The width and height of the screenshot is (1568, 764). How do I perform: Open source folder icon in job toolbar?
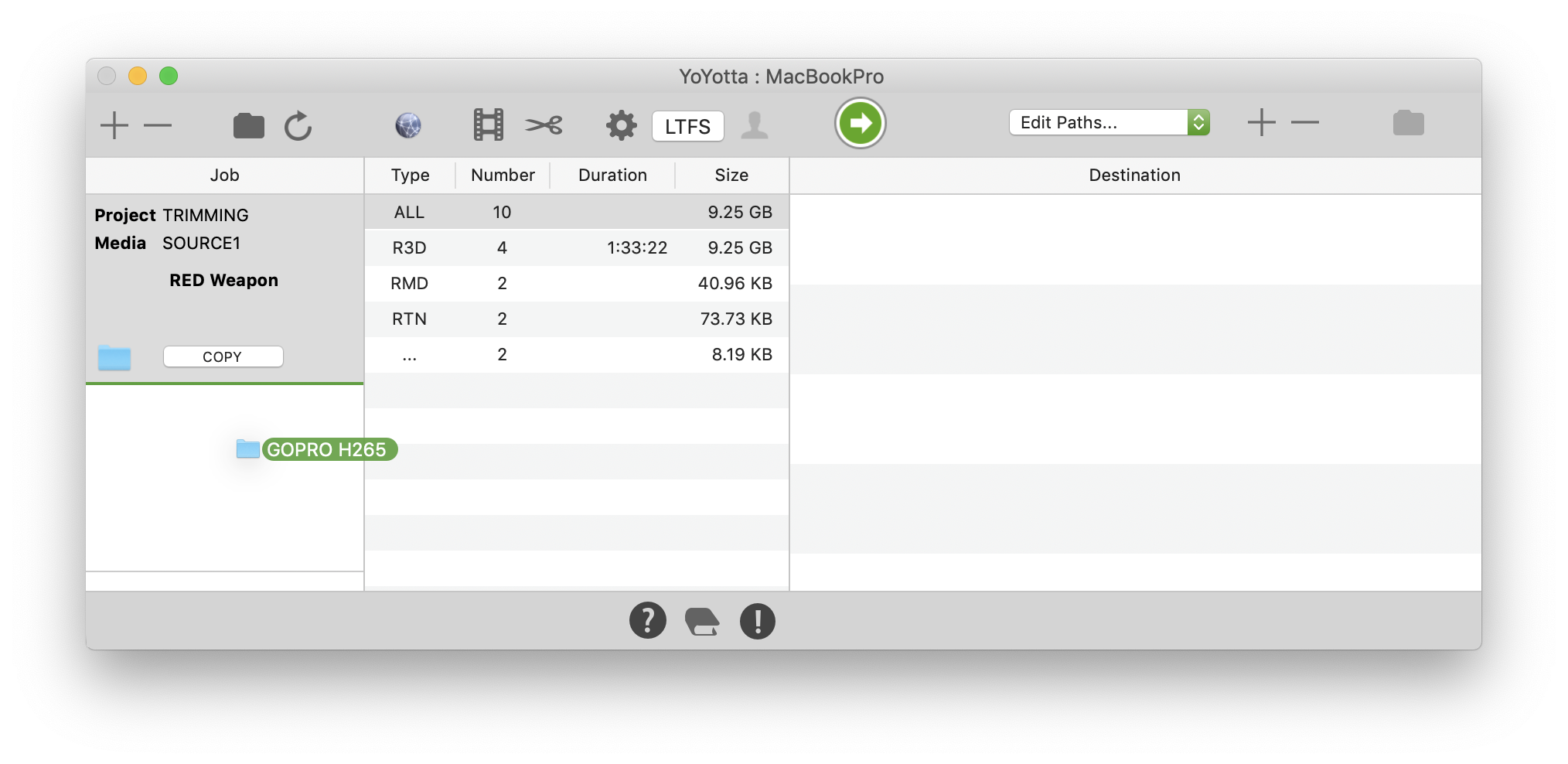point(248,125)
